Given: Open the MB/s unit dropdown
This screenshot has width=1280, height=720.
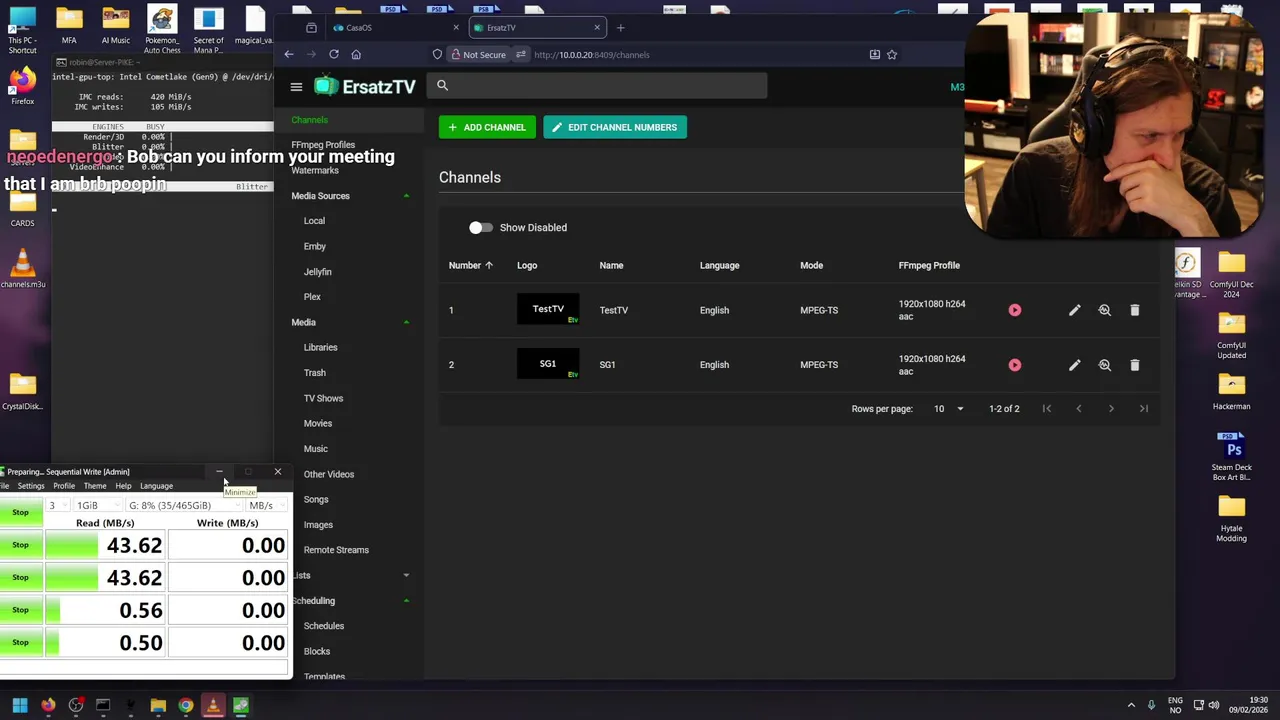Looking at the screenshot, I should pyautogui.click(x=266, y=505).
